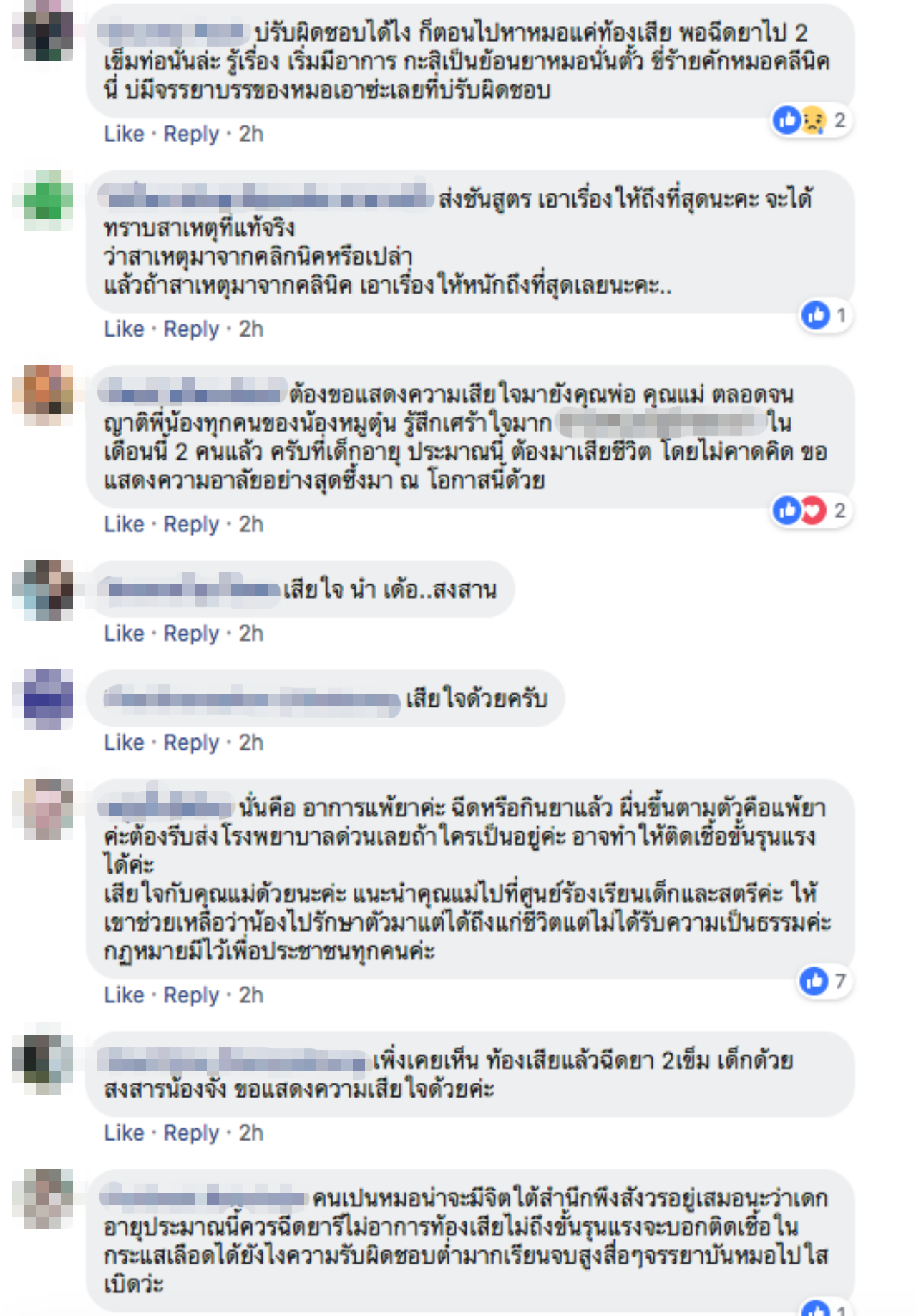Screen dimensions: 916x1316
Task: Open the 7 likes reaction count badge
Action: (825, 981)
